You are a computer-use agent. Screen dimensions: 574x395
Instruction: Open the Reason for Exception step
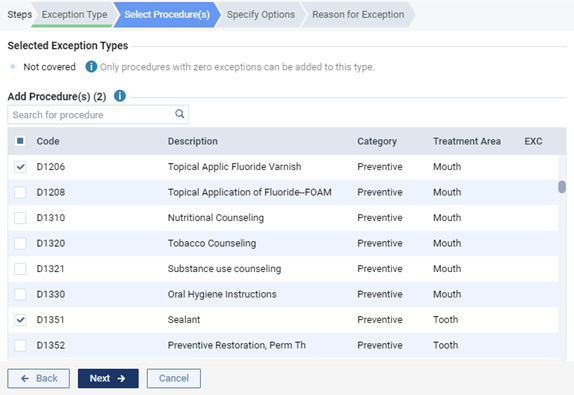(358, 15)
